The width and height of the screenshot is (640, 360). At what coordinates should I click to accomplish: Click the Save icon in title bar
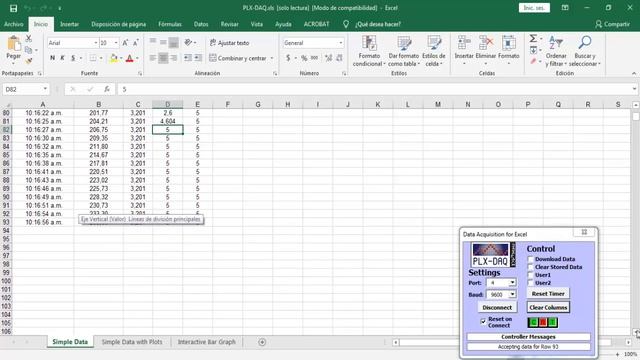point(13,8)
